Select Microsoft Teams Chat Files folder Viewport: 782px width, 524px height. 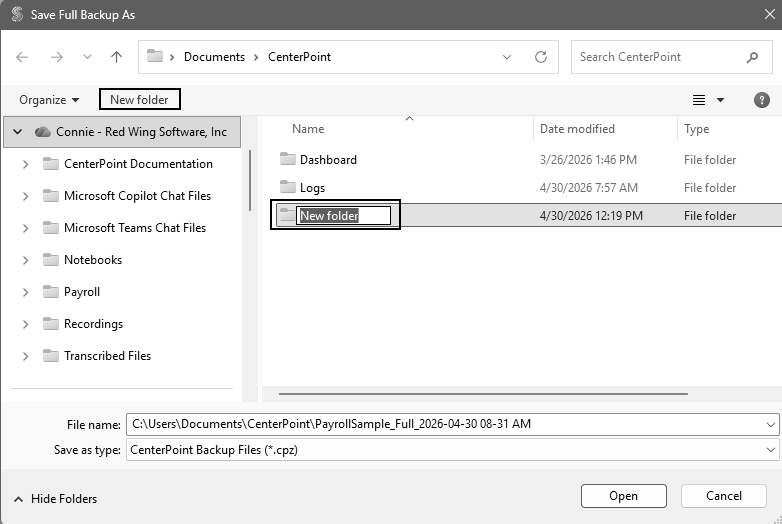pyautogui.click(x=135, y=228)
